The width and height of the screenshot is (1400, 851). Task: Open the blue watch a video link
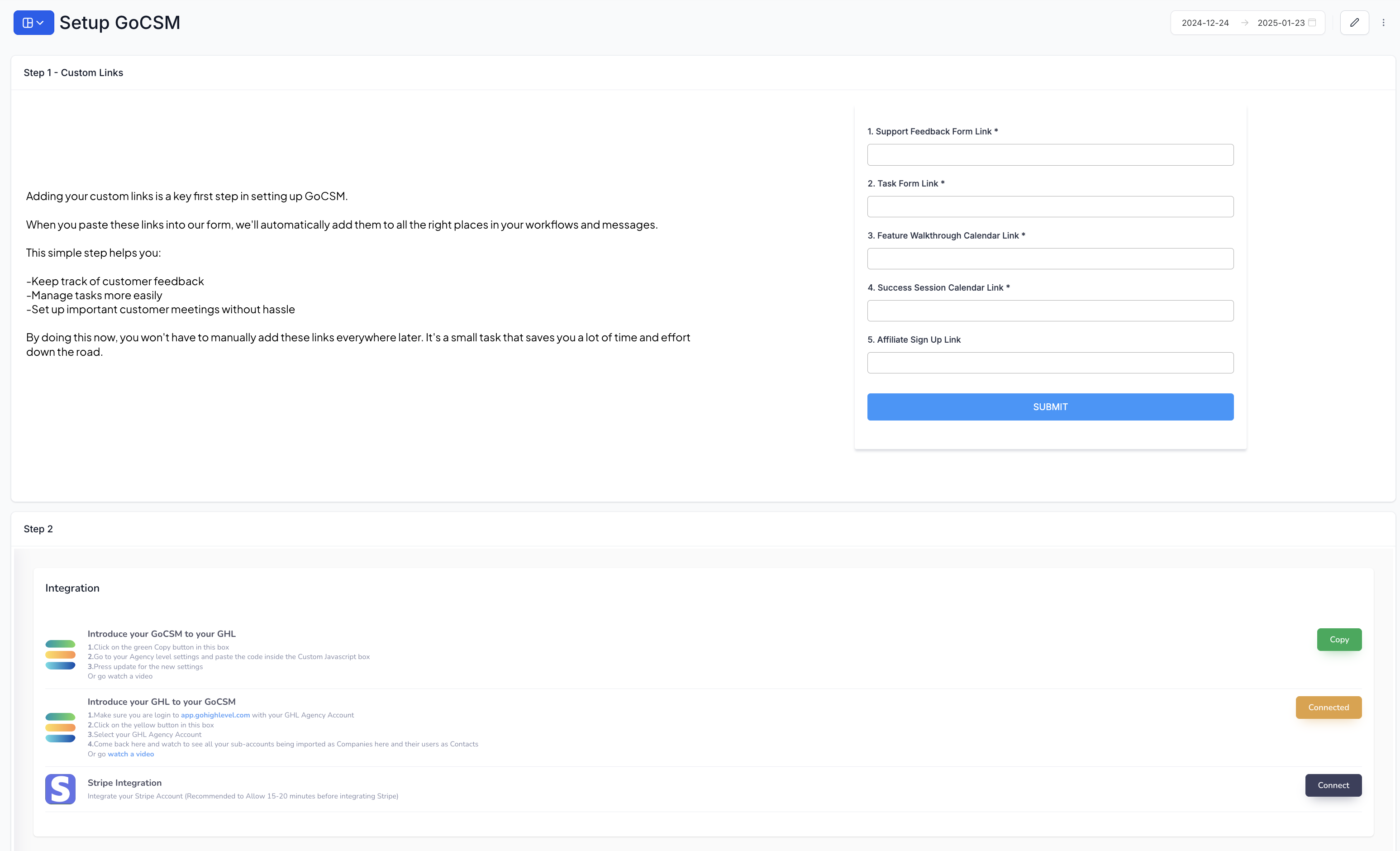click(131, 754)
